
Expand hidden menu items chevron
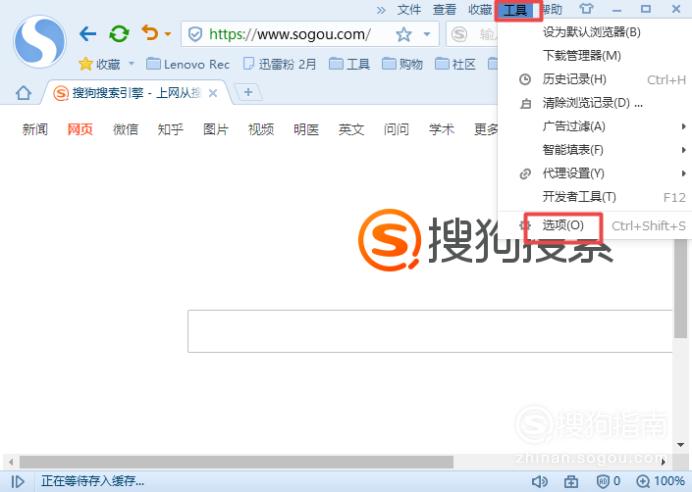coord(381,10)
